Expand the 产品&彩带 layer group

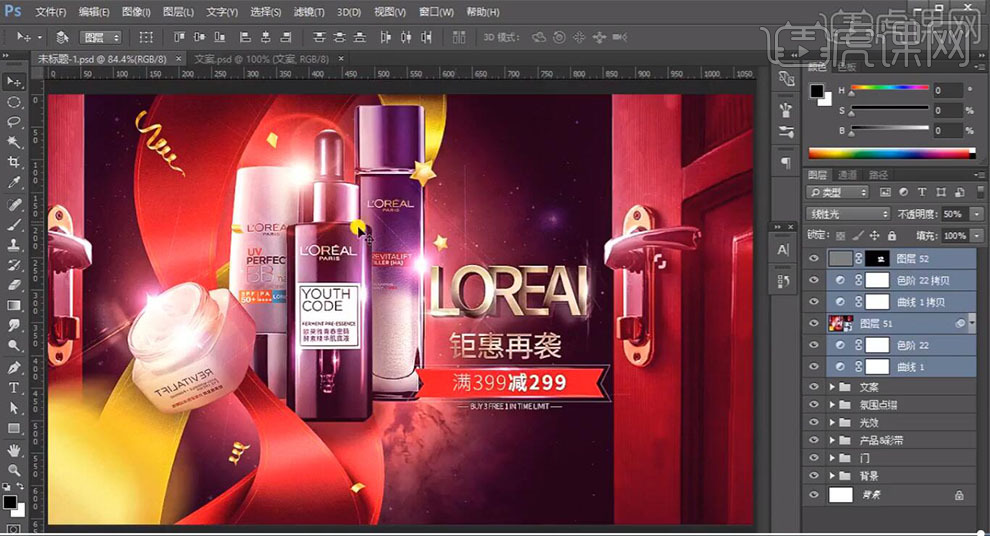point(832,440)
